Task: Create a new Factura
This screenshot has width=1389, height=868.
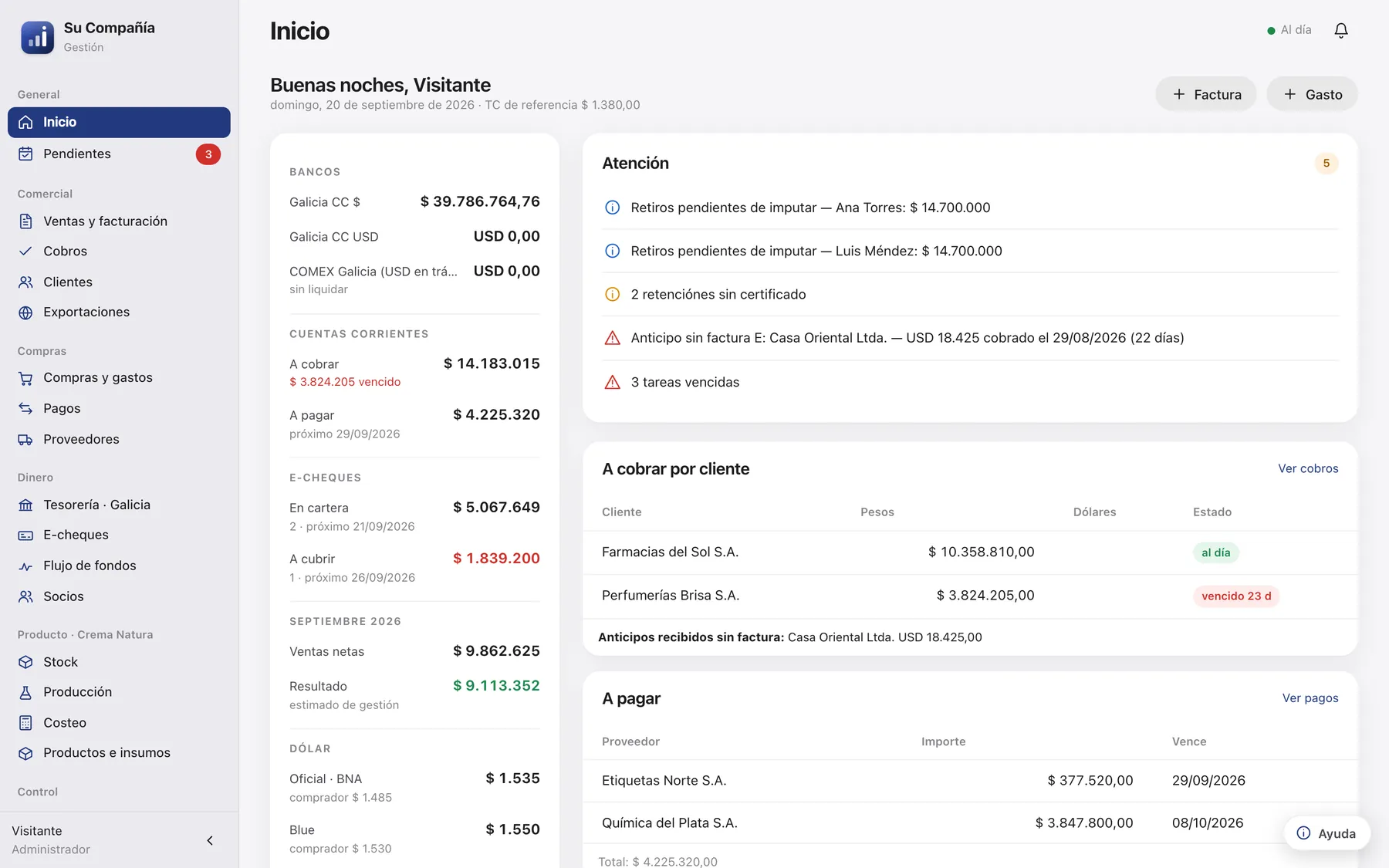Action: click(1206, 94)
